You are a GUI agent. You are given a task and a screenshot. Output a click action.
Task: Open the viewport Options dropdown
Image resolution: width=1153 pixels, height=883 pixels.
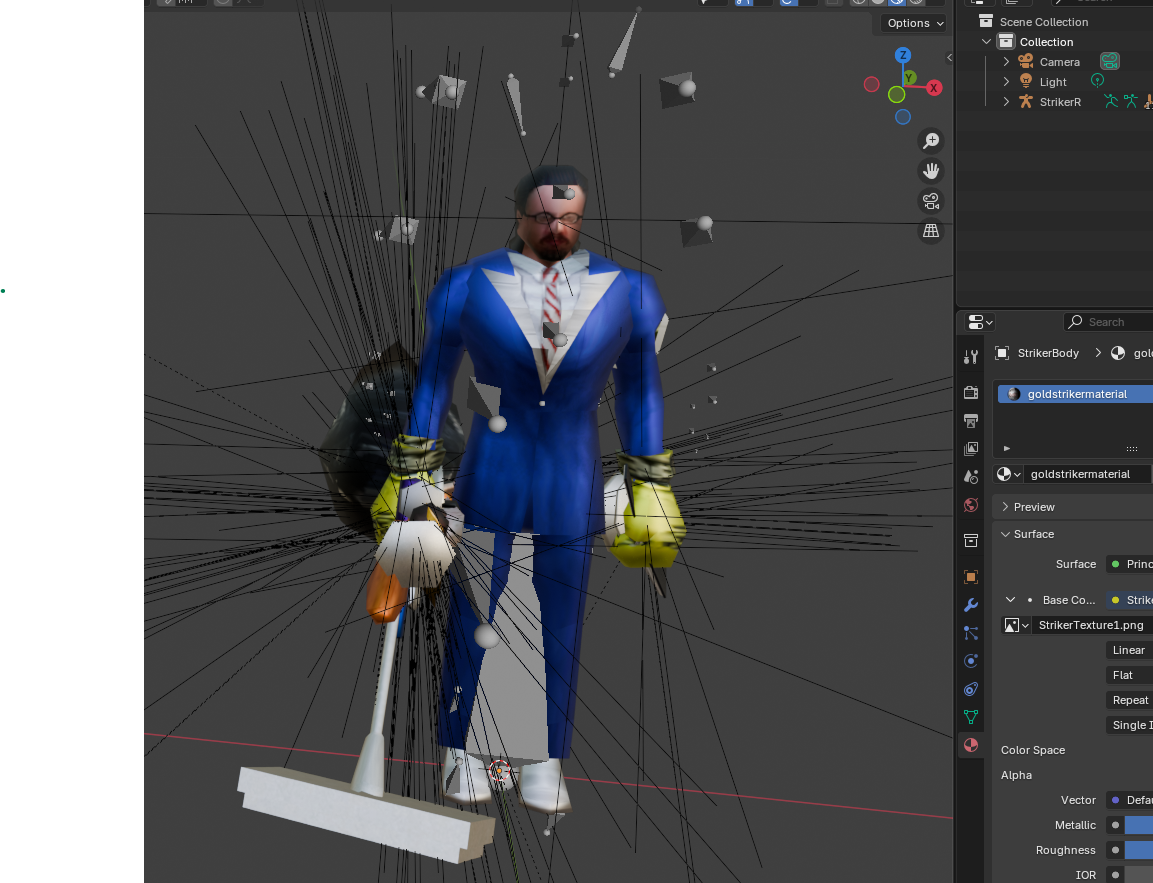tap(915, 23)
